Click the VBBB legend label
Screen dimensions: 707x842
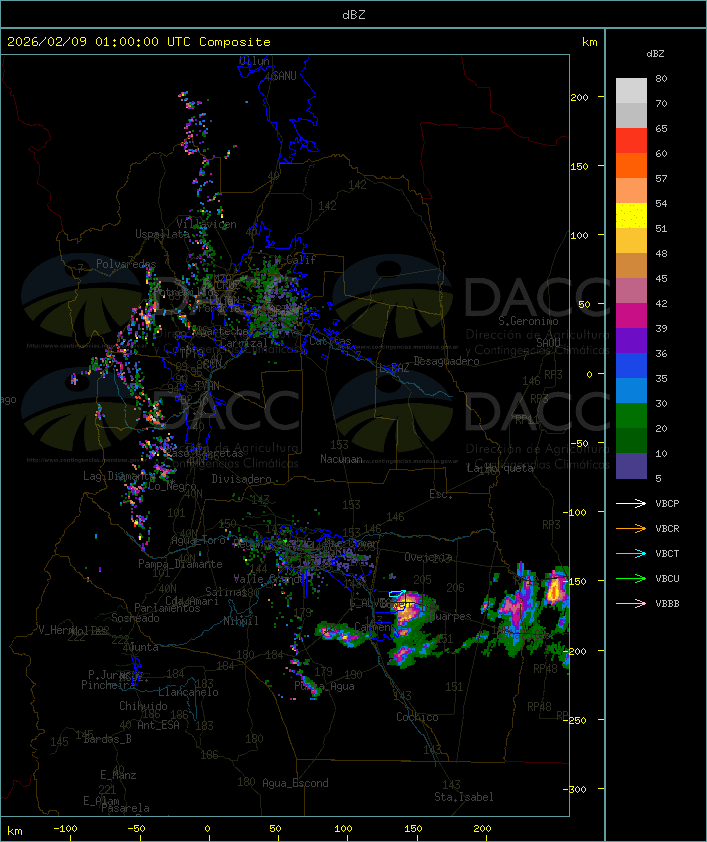coord(667,603)
